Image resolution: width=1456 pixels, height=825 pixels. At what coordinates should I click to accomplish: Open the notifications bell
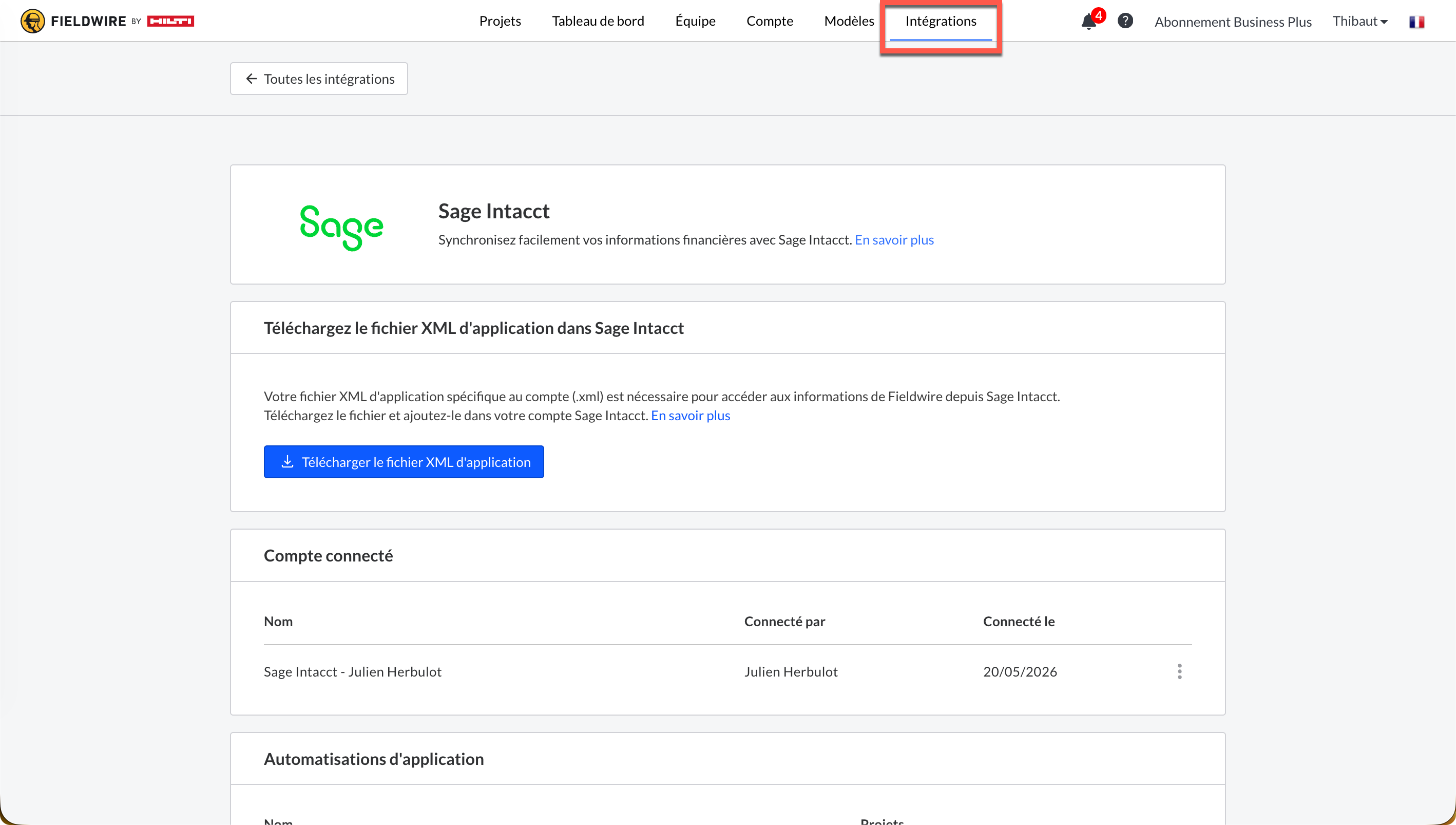pyautogui.click(x=1088, y=22)
